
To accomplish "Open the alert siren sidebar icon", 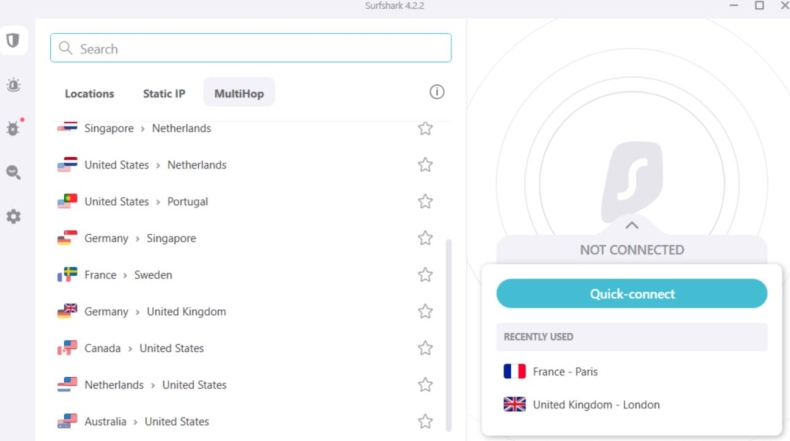I will [13, 85].
